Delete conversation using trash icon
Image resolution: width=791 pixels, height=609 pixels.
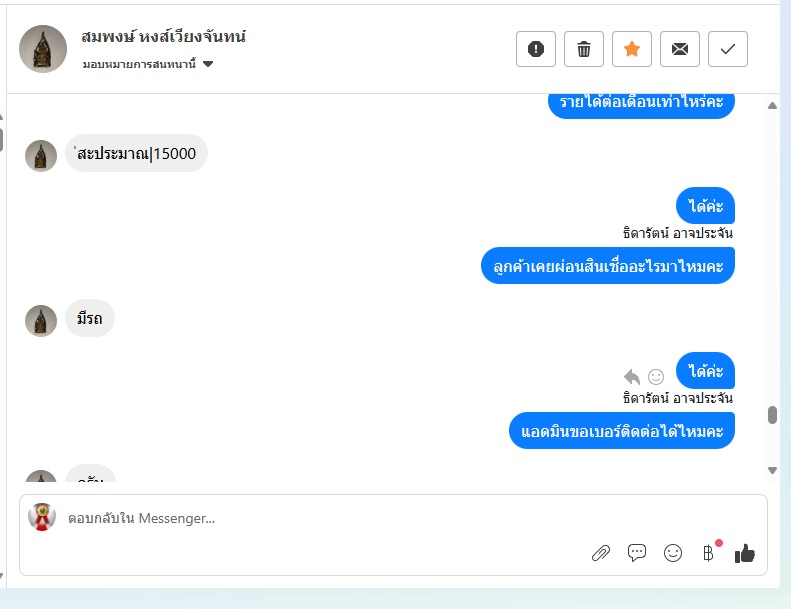pos(584,49)
